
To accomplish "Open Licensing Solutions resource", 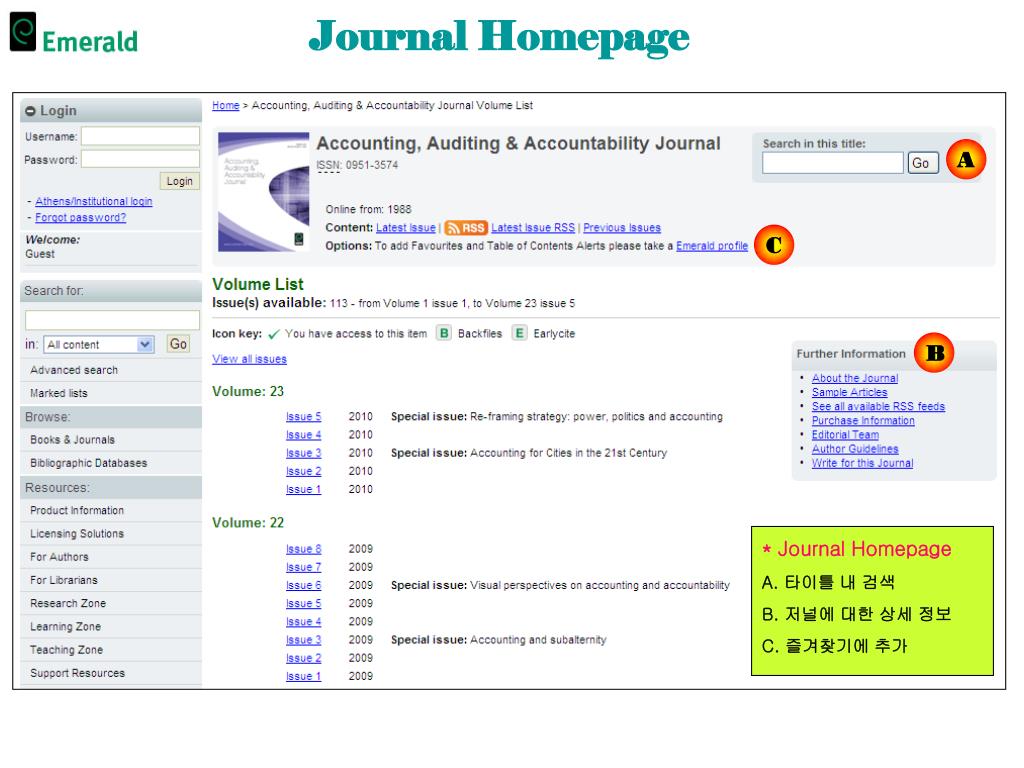I will pyautogui.click(x=77, y=534).
